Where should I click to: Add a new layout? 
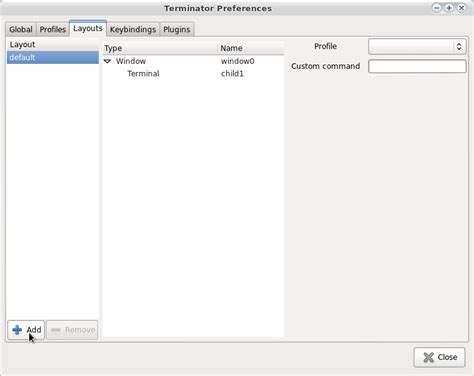point(26,330)
